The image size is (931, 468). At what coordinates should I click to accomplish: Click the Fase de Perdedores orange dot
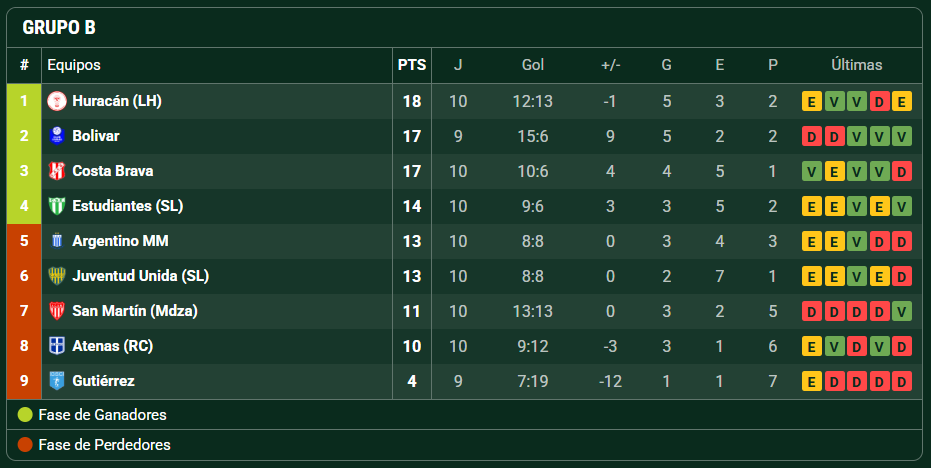tap(25, 444)
